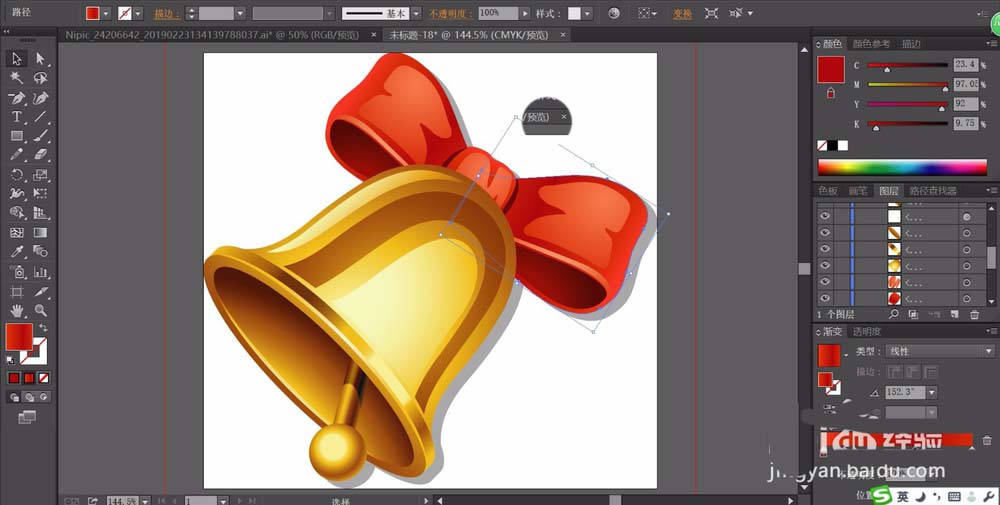Open the 颜色参考 panel tab
The image size is (1000, 505).
click(x=871, y=44)
